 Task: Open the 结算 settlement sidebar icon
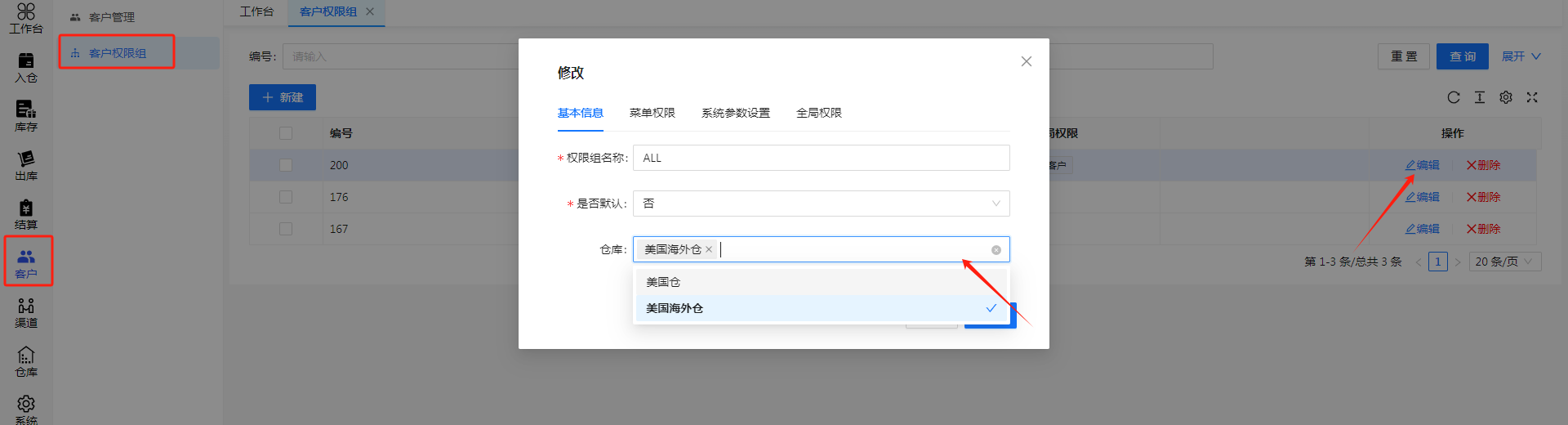(x=26, y=214)
